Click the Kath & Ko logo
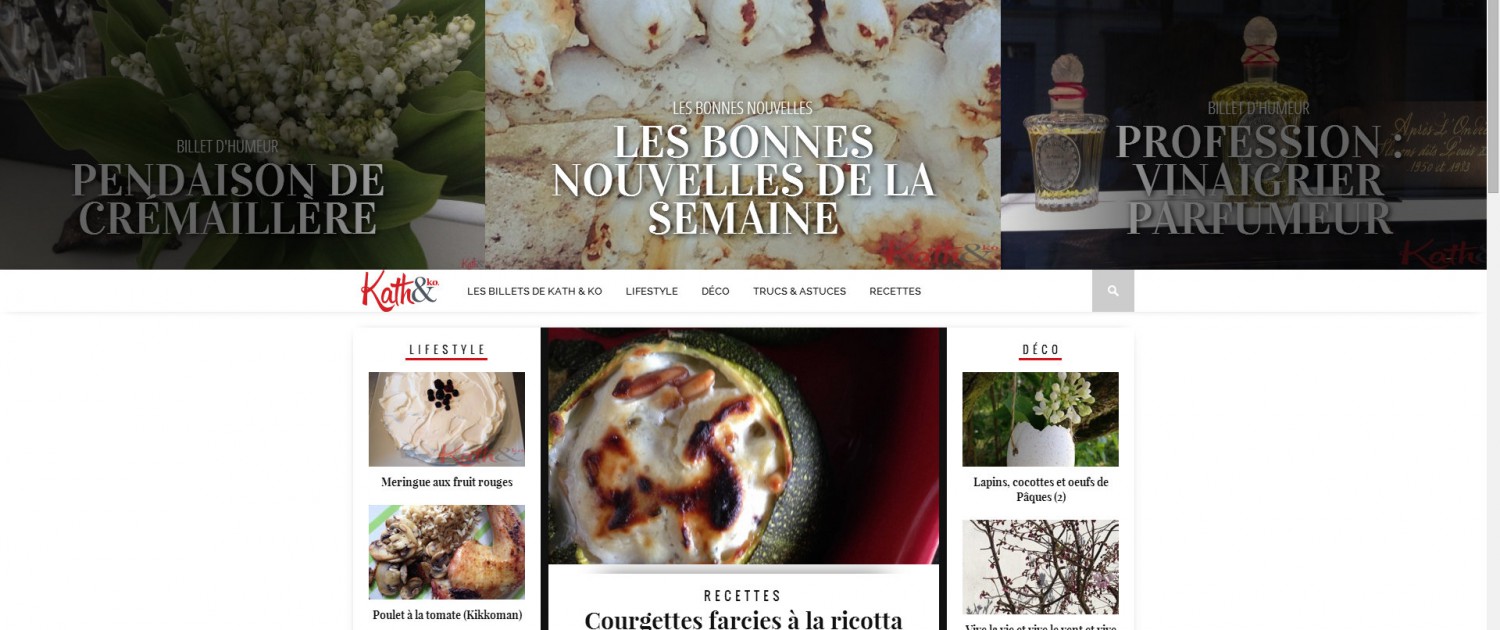Screen dimensions: 1500x630 tap(400, 291)
